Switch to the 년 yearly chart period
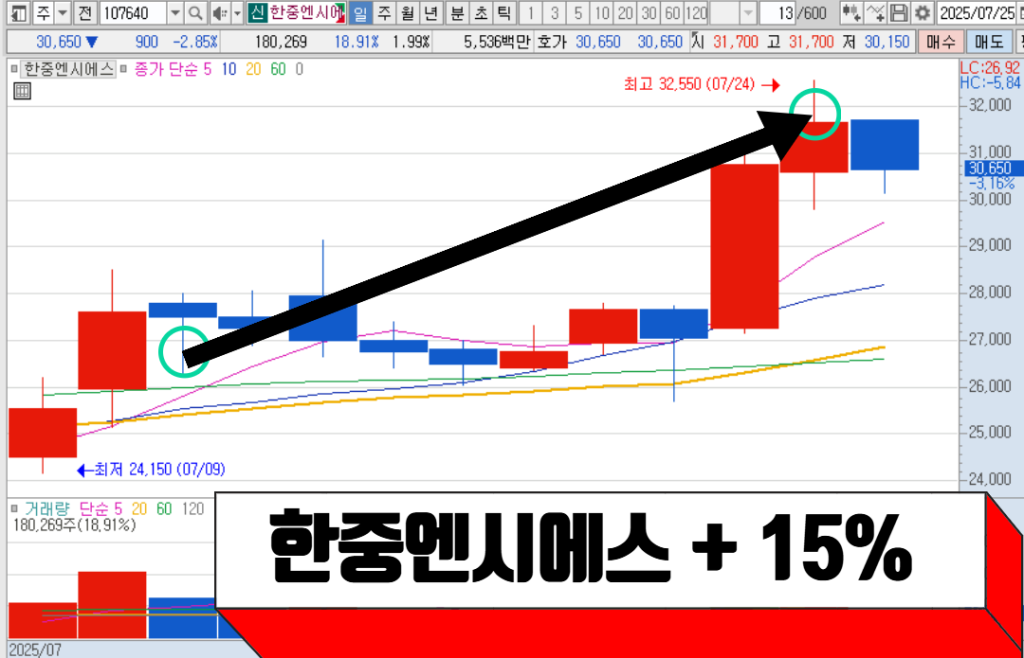Screen dimensions: 1024x658 point(430,12)
